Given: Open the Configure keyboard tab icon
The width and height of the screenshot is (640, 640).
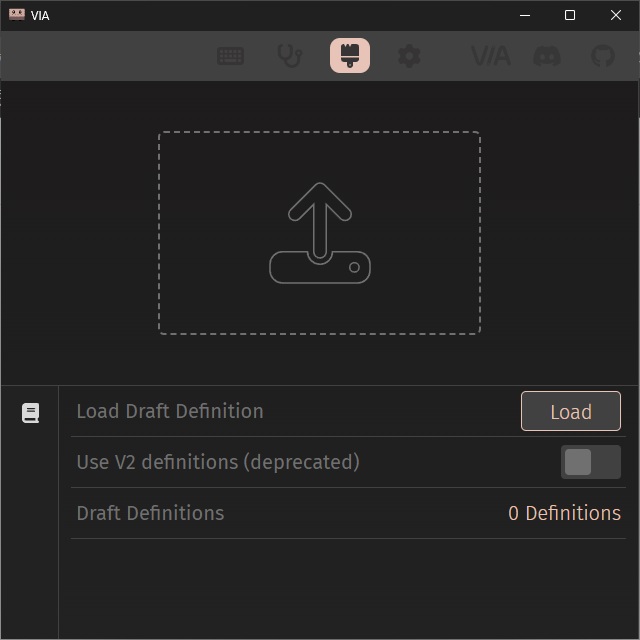Looking at the screenshot, I should click(231, 56).
